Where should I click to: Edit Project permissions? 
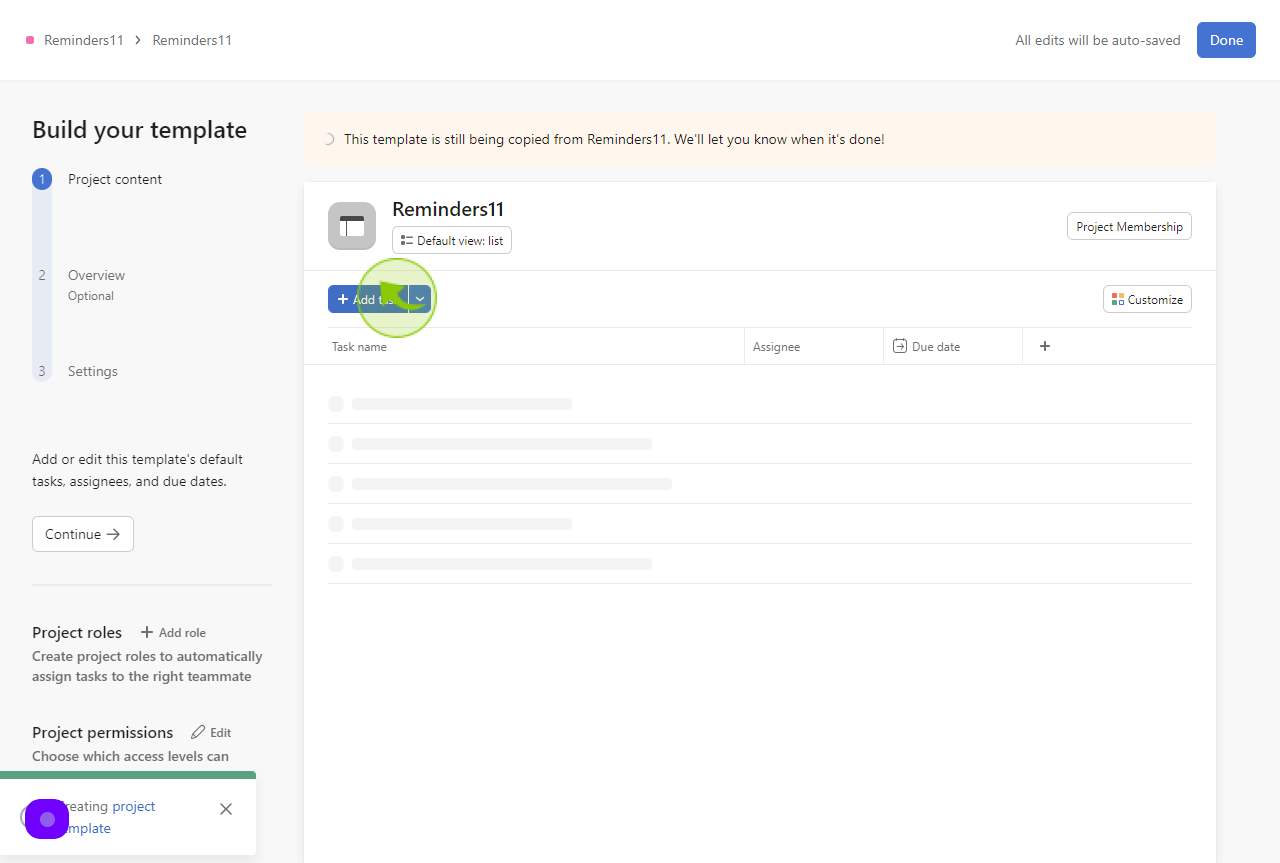[211, 732]
